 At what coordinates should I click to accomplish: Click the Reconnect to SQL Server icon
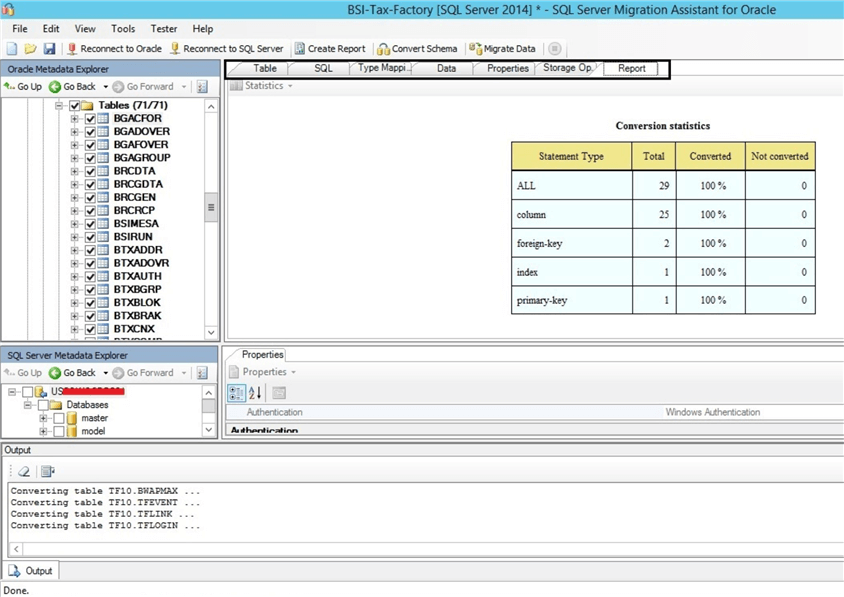(x=175, y=47)
